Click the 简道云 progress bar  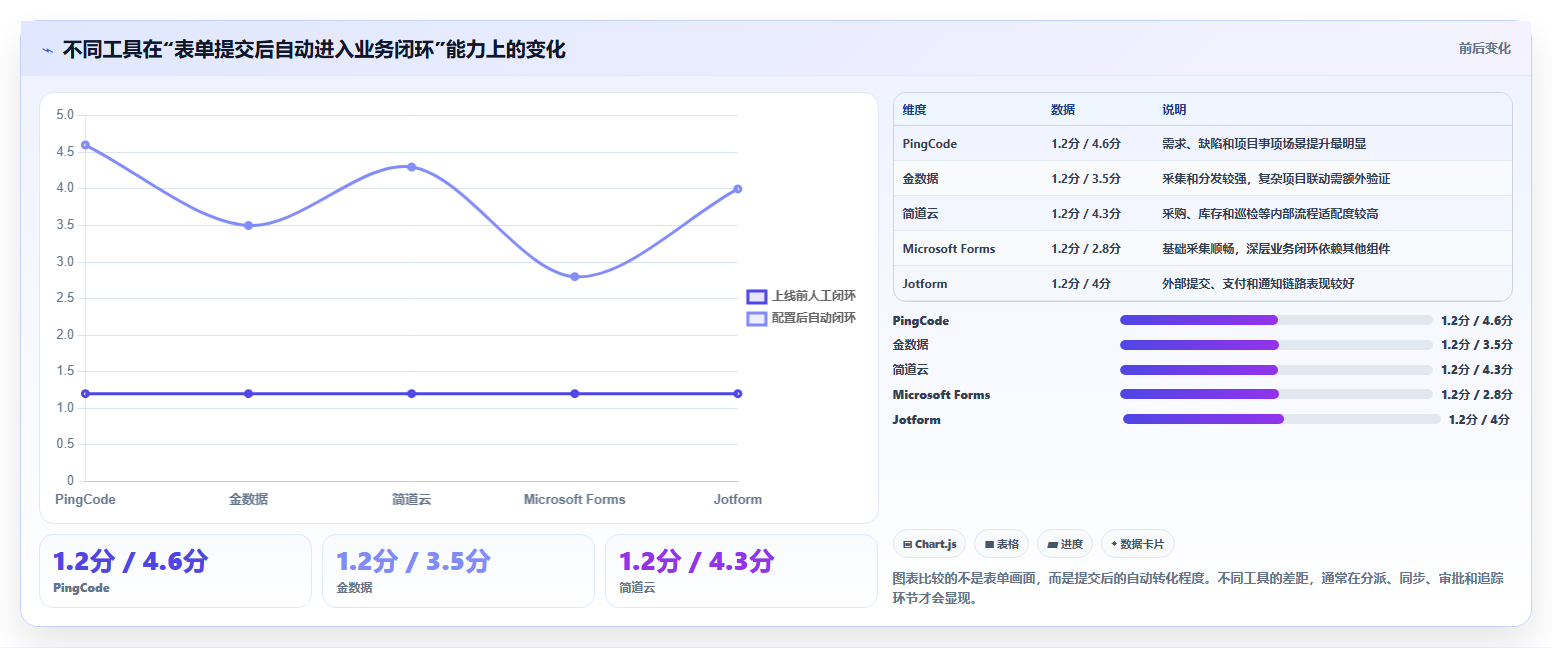pos(1276,370)
